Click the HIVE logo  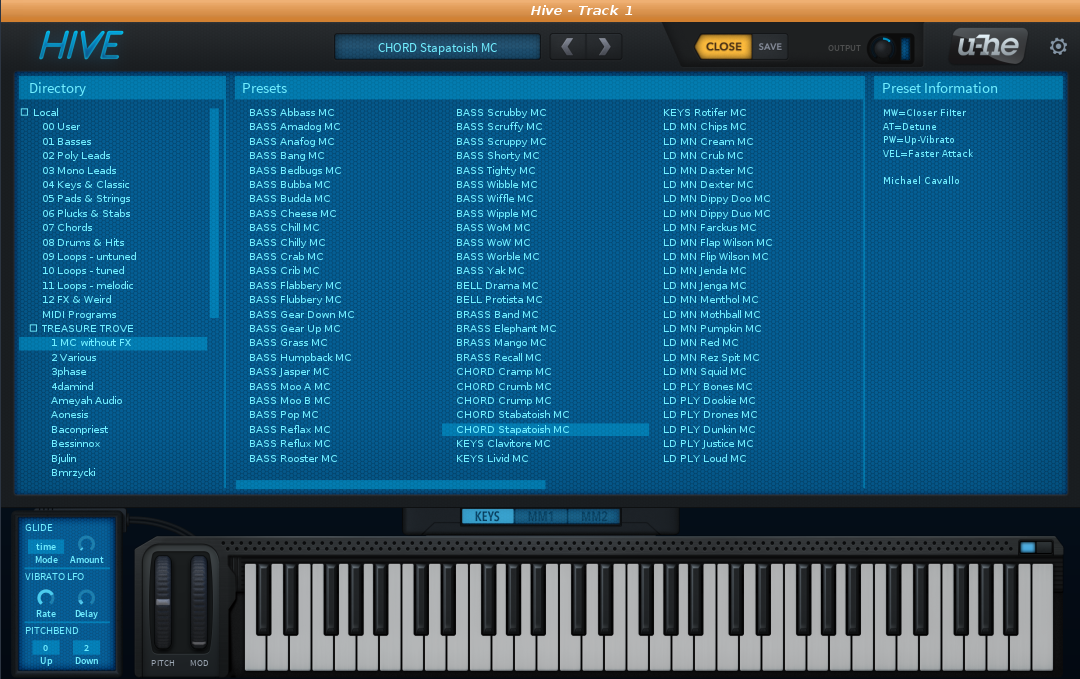pos(81,46)
